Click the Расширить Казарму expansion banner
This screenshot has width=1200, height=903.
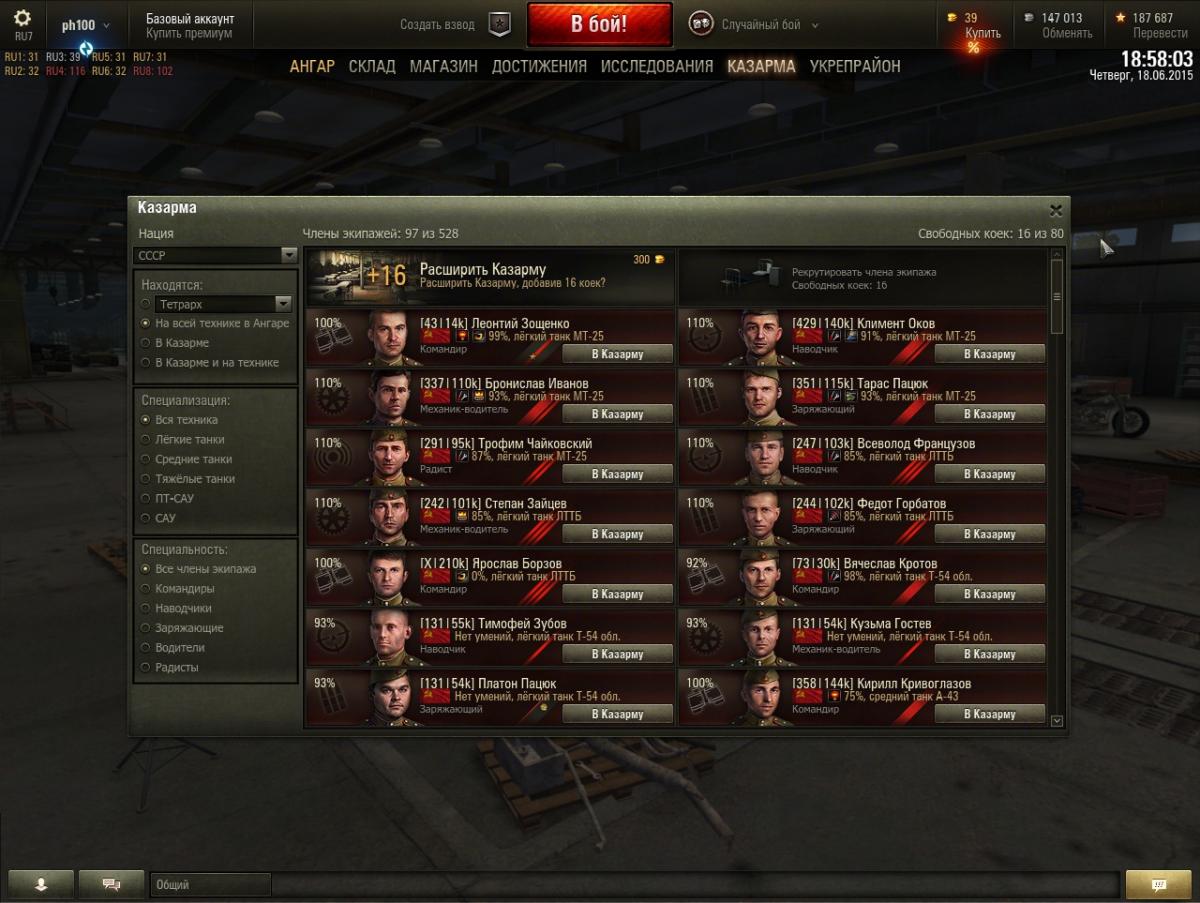pos(491,277)
